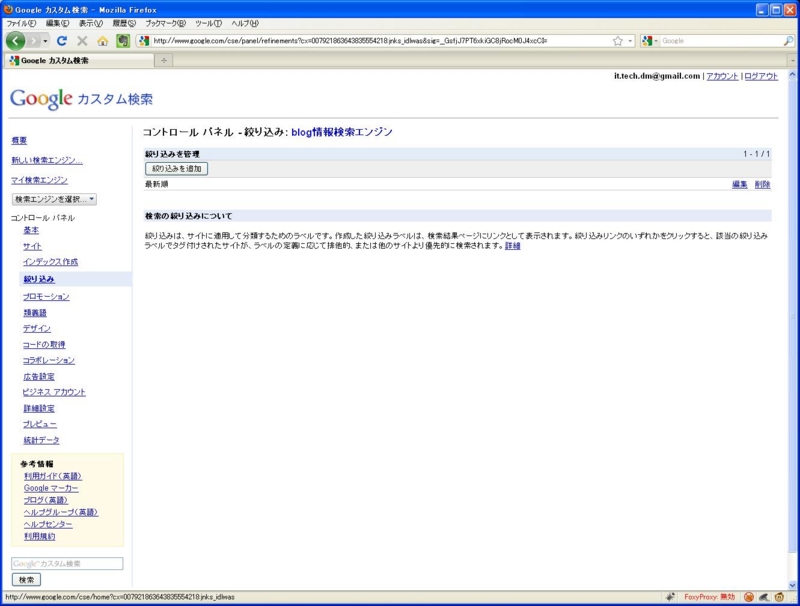Open ヘルプセンター link
Viewport: 800px width, 606px height.
(x=48, y=524)
